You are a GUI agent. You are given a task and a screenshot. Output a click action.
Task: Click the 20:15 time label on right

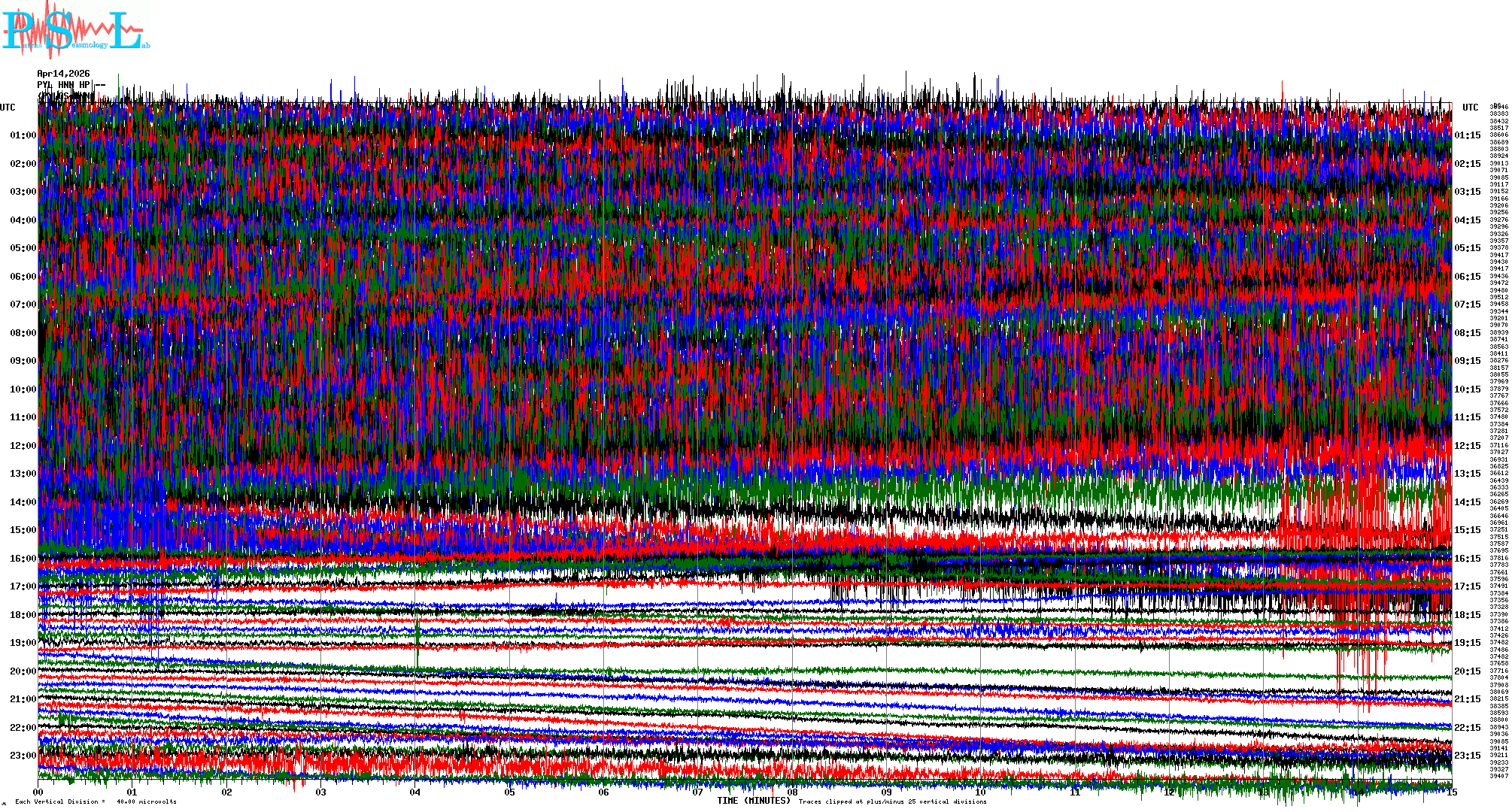click(1467, 671)
